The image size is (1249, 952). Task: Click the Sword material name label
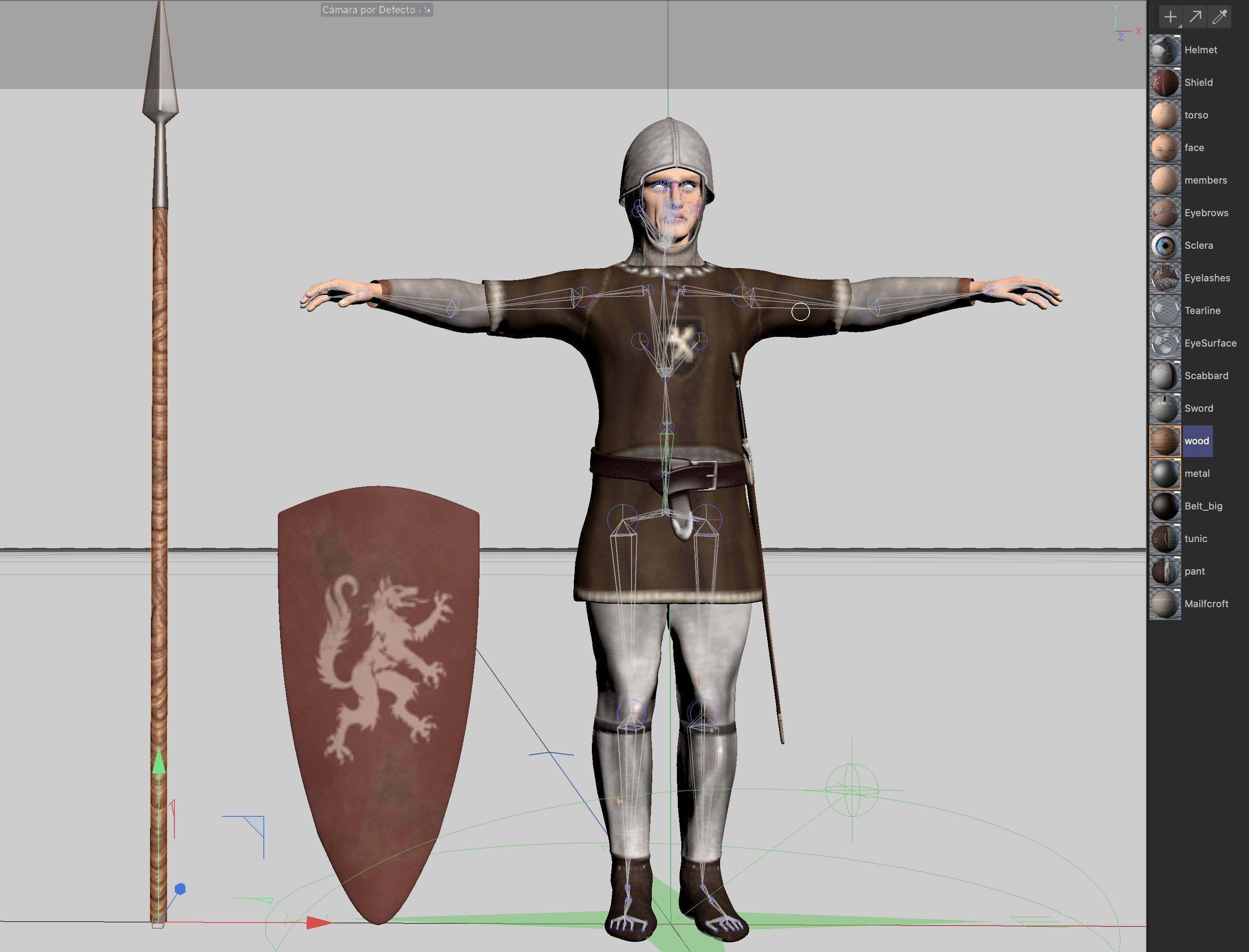click(1199, 408)
